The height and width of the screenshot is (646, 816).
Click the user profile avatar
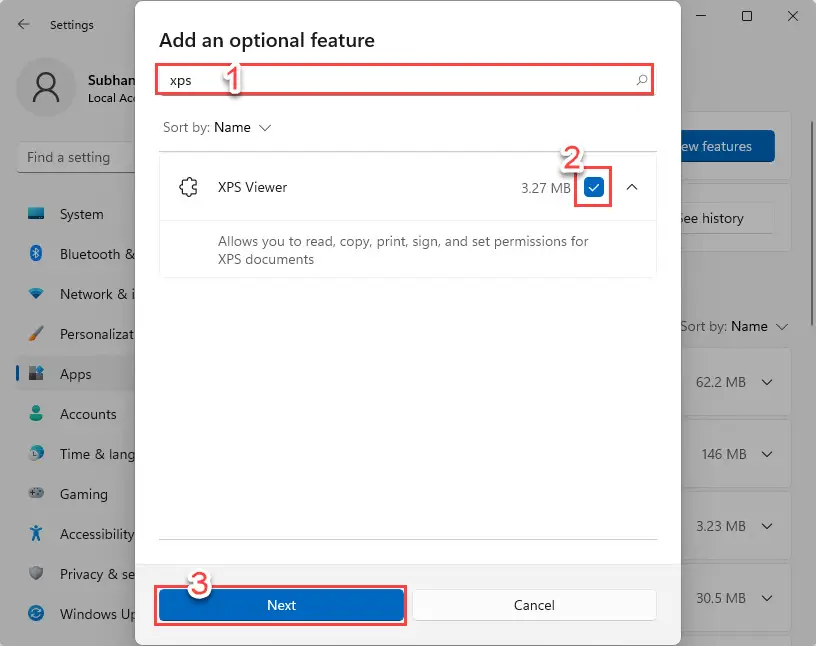[x=46, y=87]
